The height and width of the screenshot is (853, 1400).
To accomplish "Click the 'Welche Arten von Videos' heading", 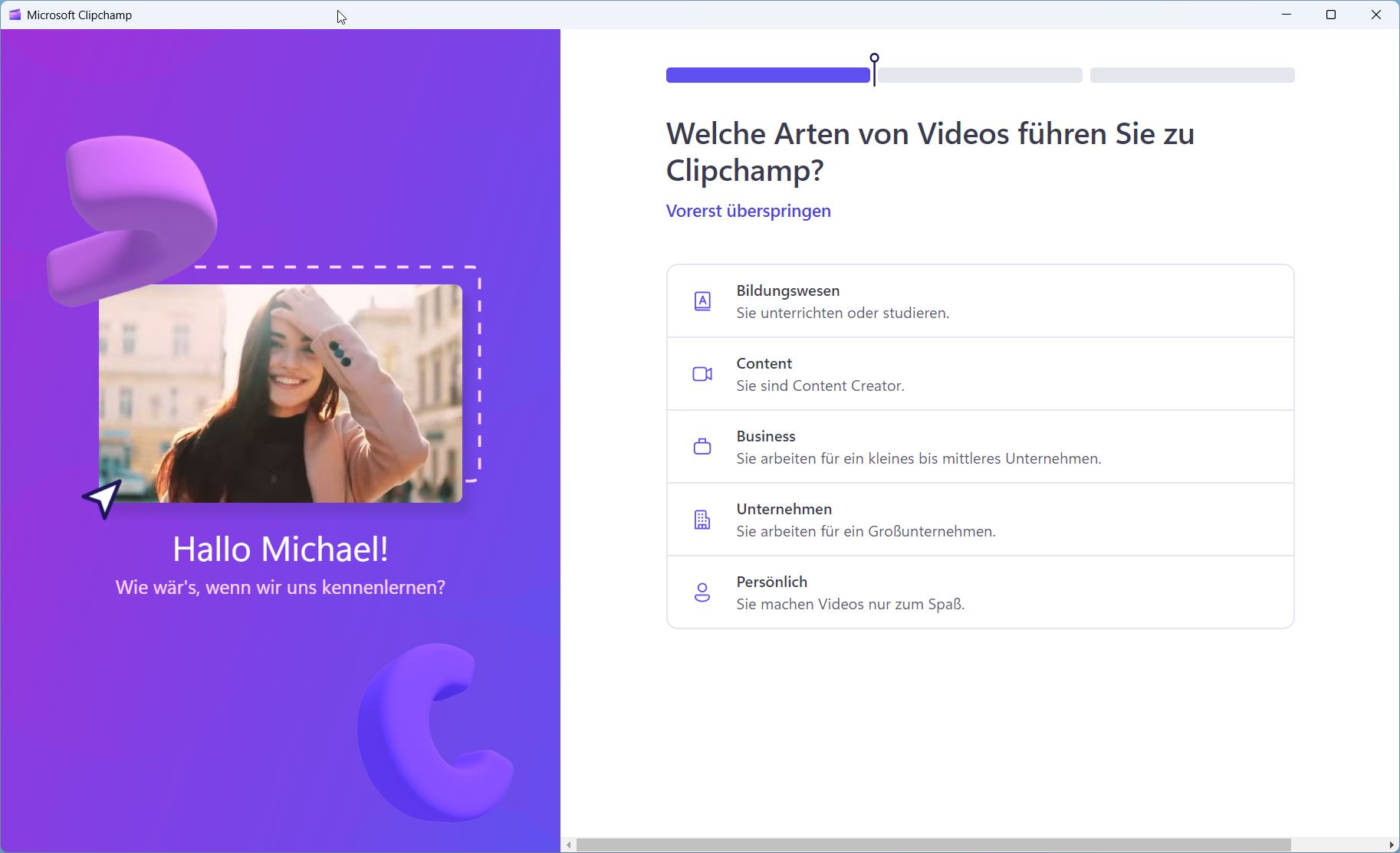I will click(930, 152).
